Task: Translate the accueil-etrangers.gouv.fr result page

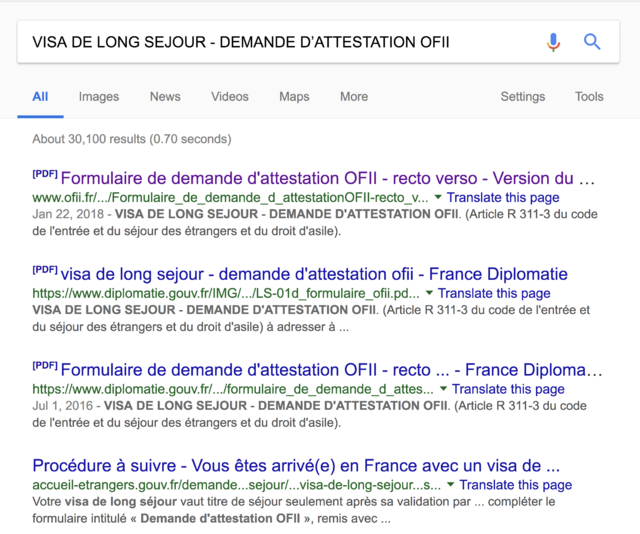Action: [516, 485]
